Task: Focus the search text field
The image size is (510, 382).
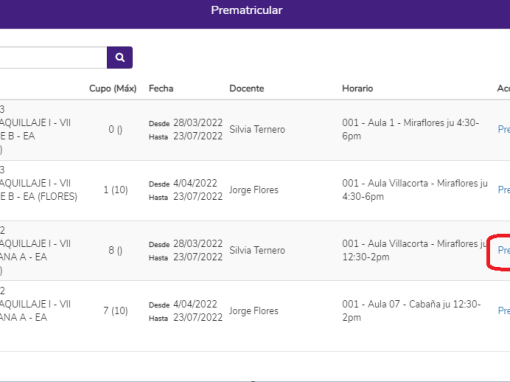Action: 53,58
